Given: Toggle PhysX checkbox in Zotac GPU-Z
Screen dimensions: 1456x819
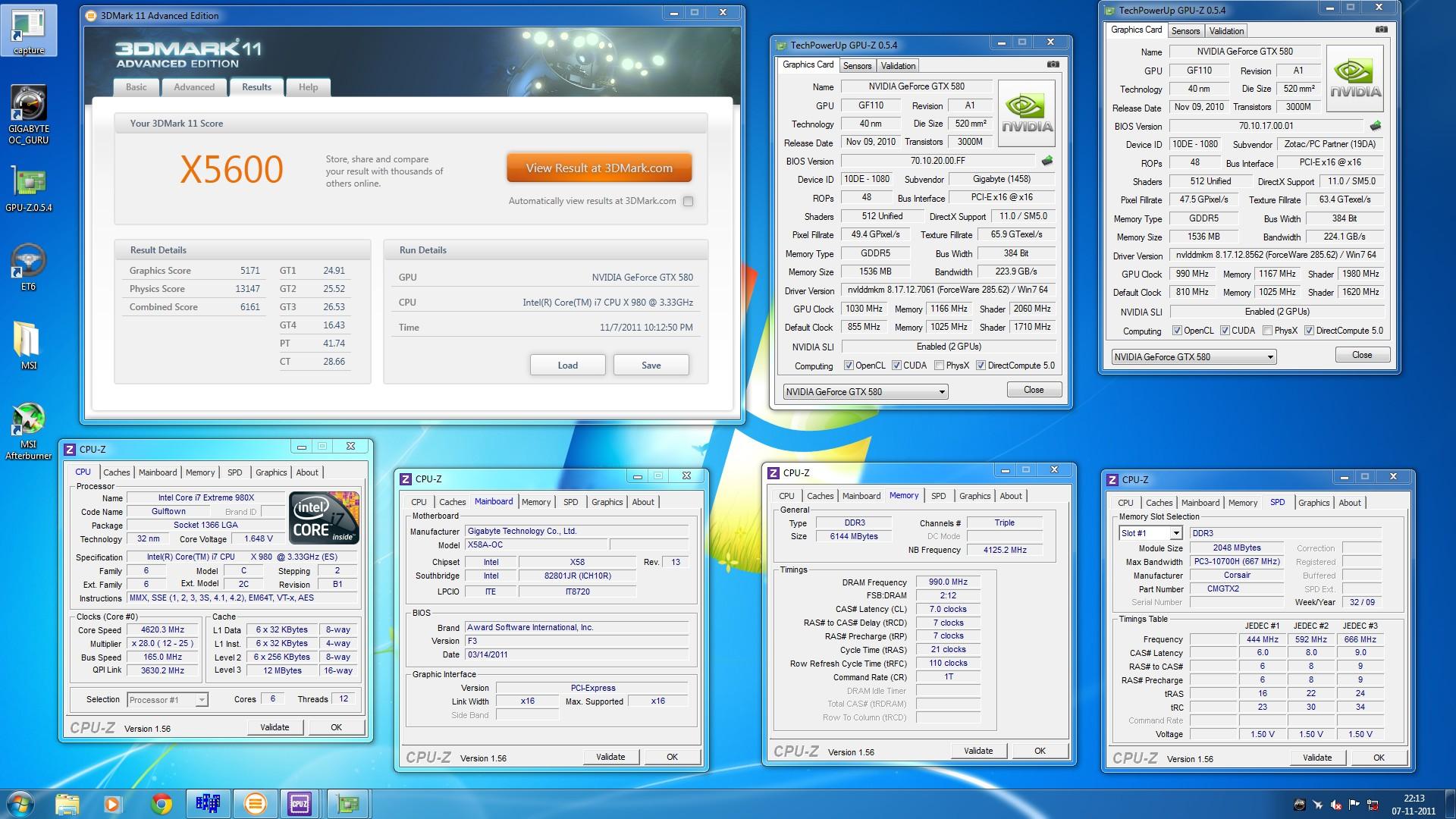Looking at the screenshot, I should [1267, 331].
